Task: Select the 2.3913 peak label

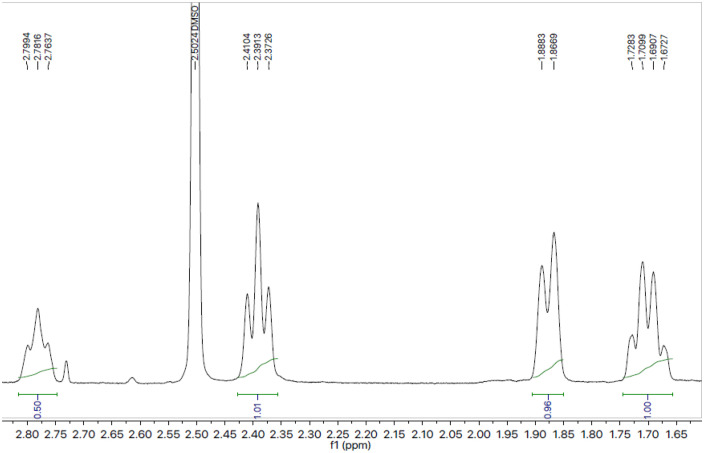Action: pos(258,48)
